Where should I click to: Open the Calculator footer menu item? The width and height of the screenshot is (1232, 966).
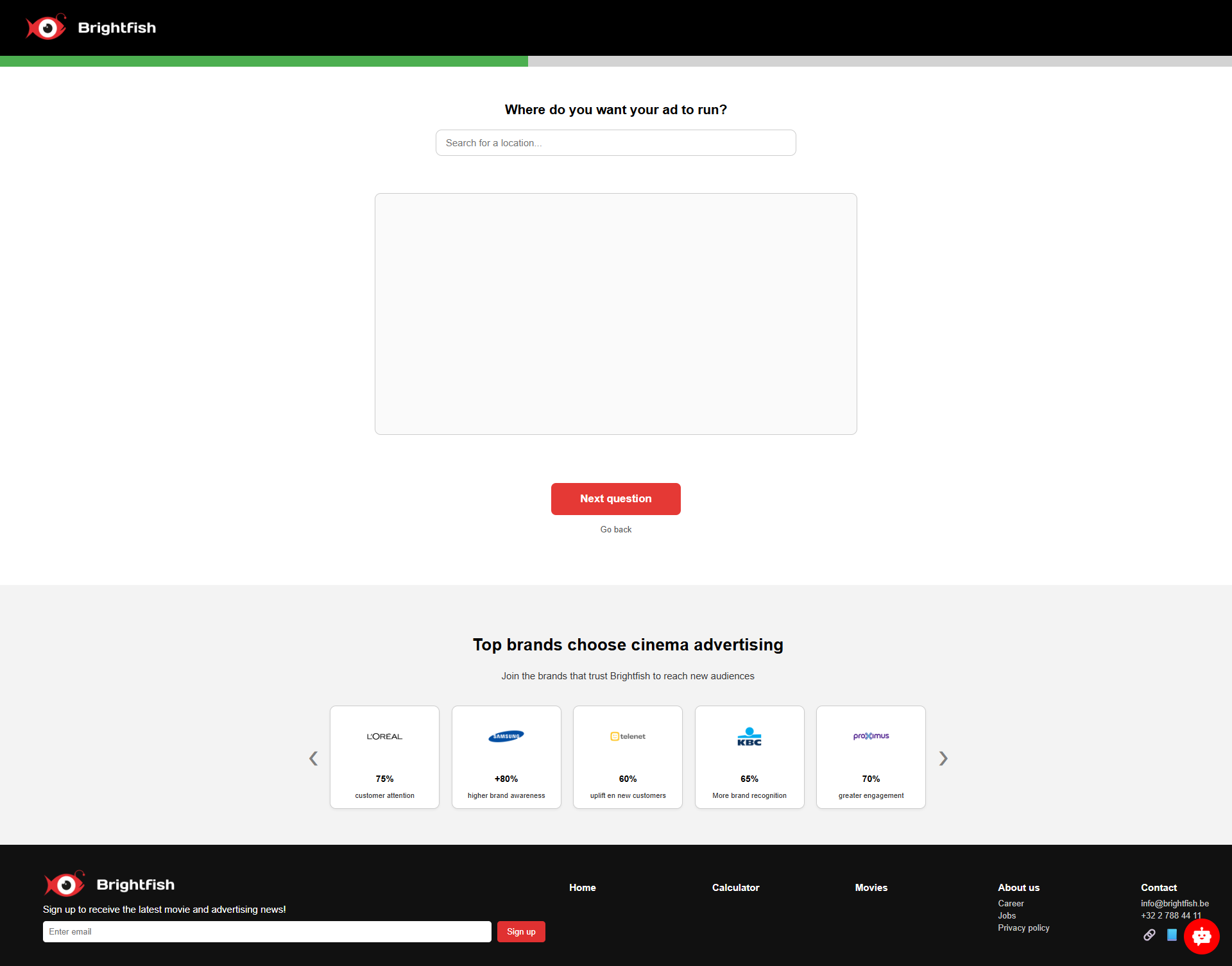pos(735,887)
